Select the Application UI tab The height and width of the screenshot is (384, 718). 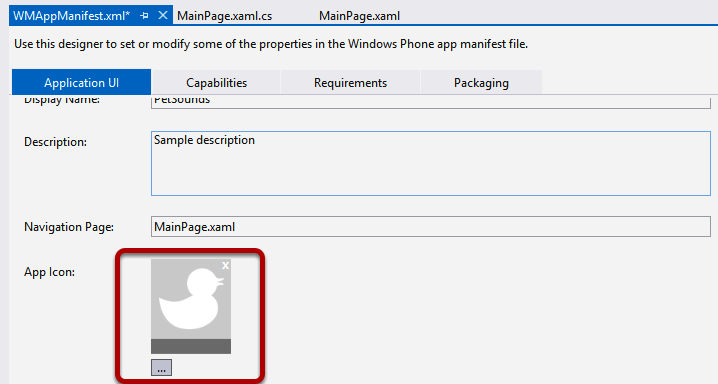(x=82, y=82)
